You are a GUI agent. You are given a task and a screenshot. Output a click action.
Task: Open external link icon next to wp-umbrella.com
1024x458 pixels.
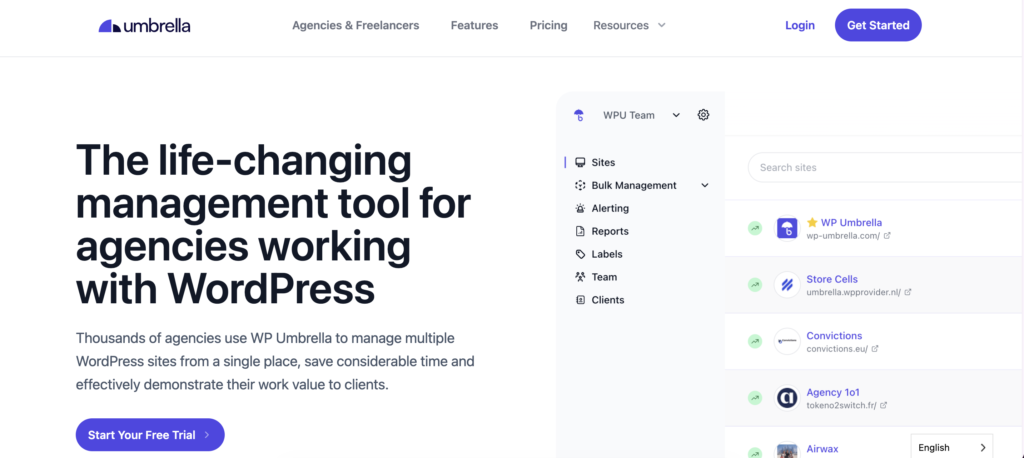(x=887, y=236)
